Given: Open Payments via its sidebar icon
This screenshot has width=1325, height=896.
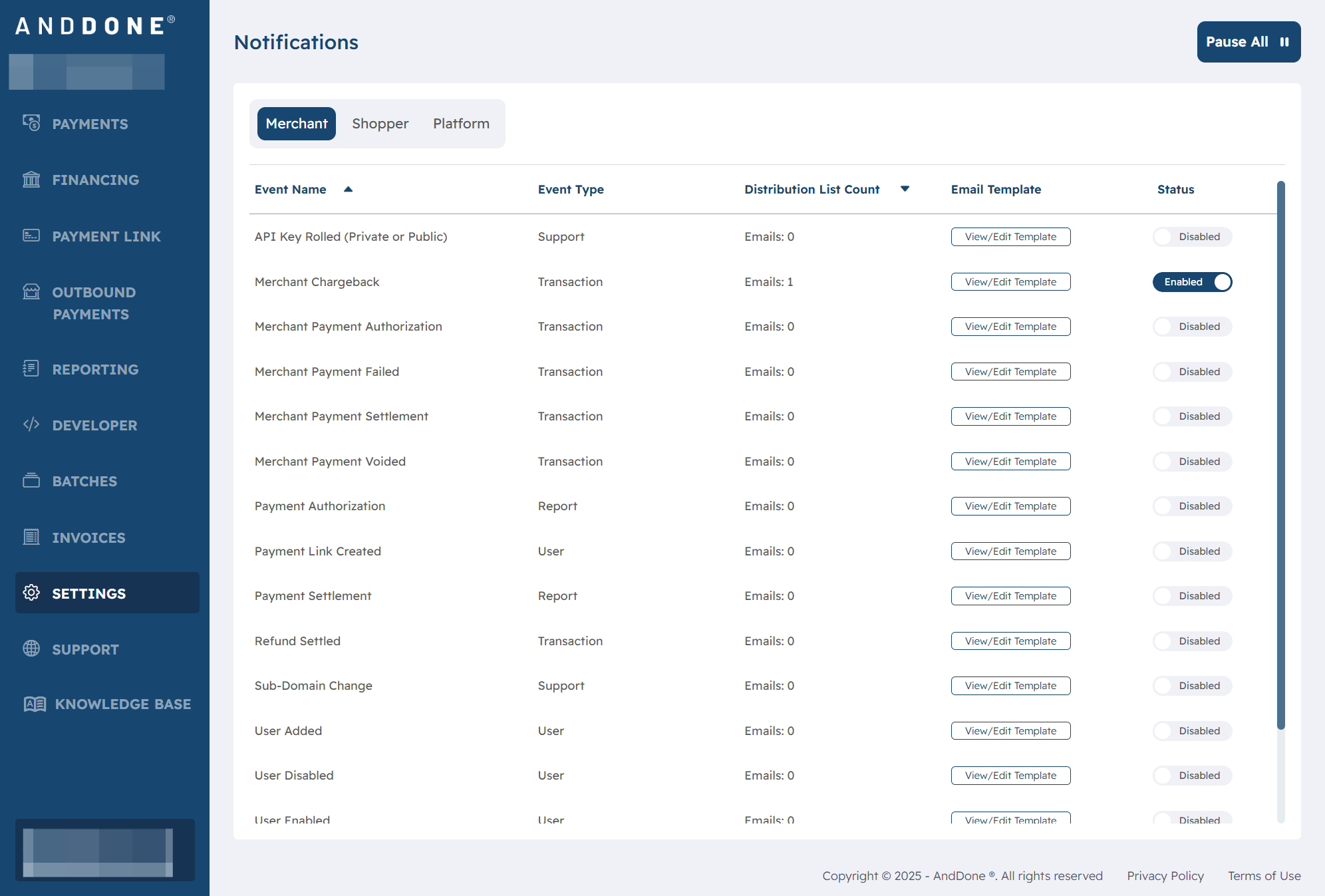Looking at the screenshot, I should point(31,123).
